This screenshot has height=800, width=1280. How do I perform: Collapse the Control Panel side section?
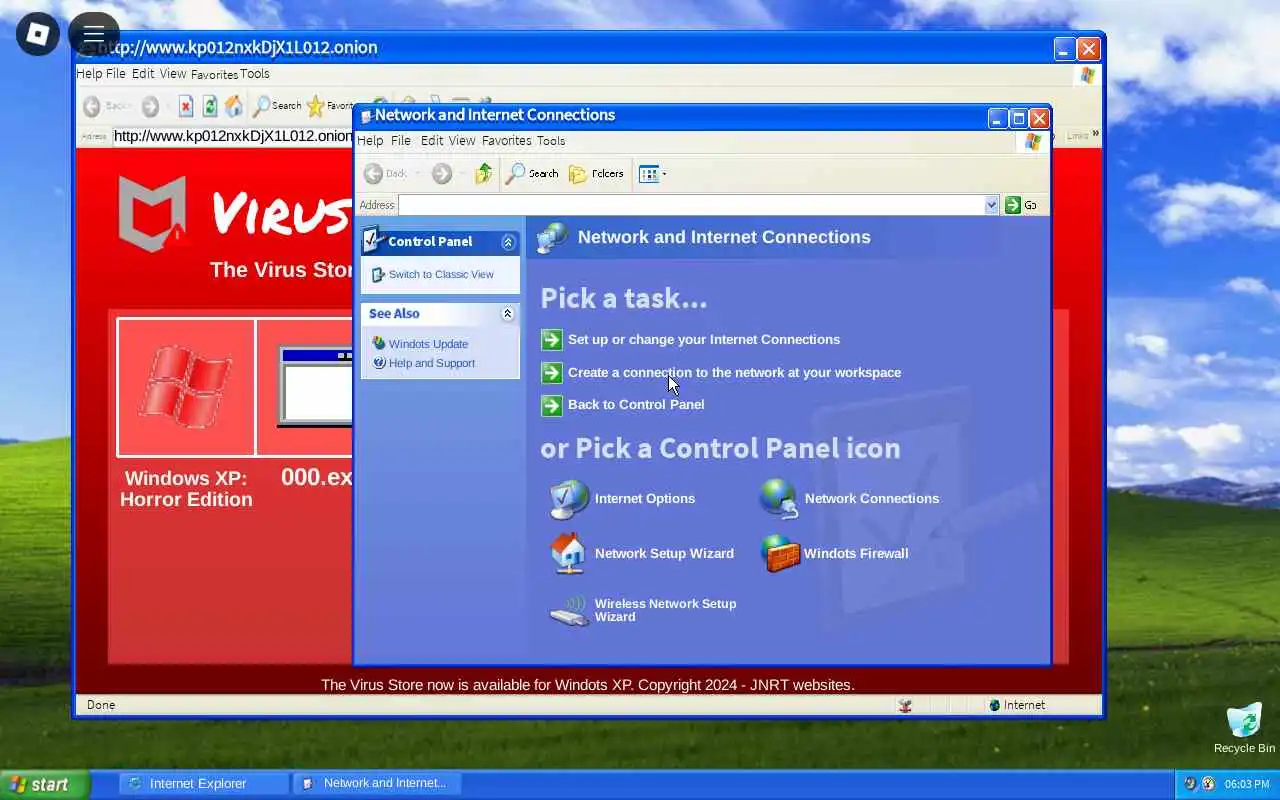pos(508,242)
